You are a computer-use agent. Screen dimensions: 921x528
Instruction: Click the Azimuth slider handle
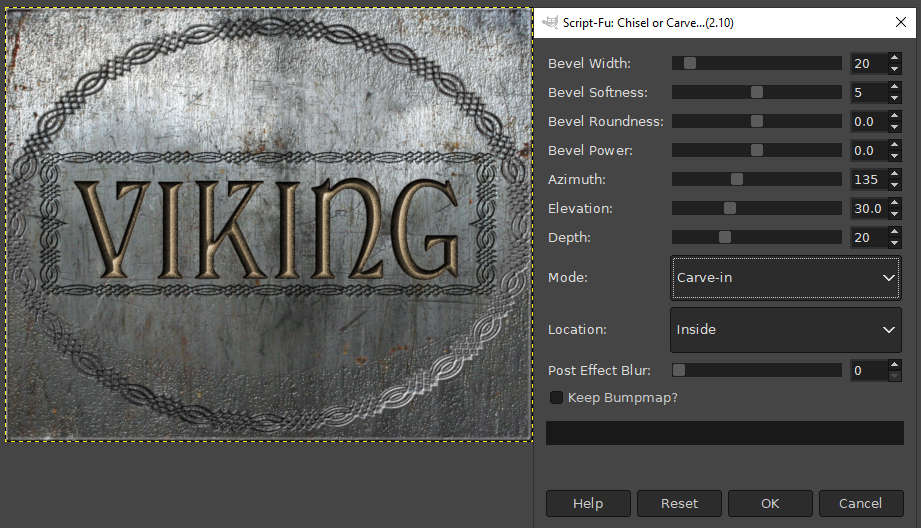click(x=737, y=179)
